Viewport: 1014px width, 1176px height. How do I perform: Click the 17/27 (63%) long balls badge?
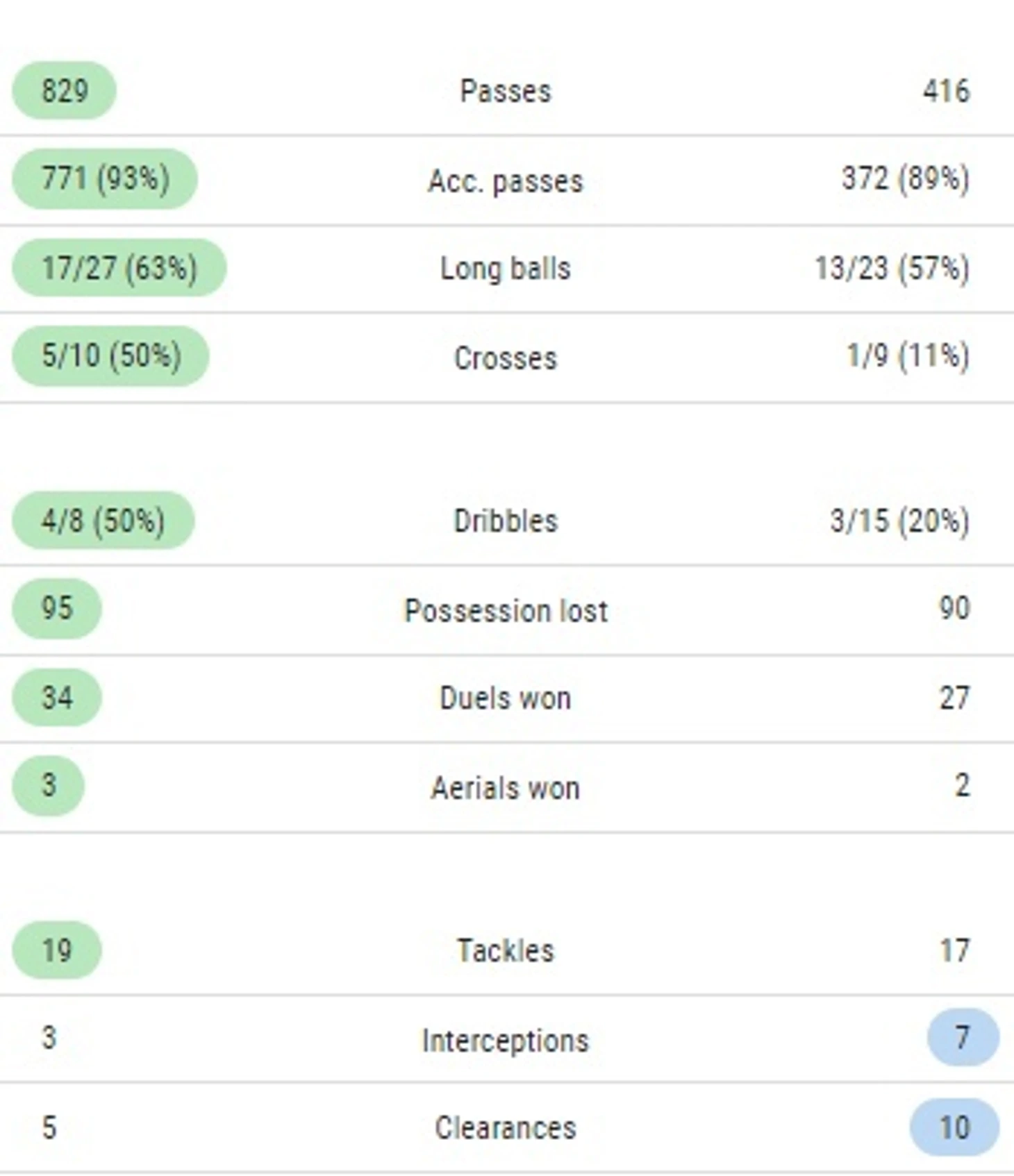(119, 268)
